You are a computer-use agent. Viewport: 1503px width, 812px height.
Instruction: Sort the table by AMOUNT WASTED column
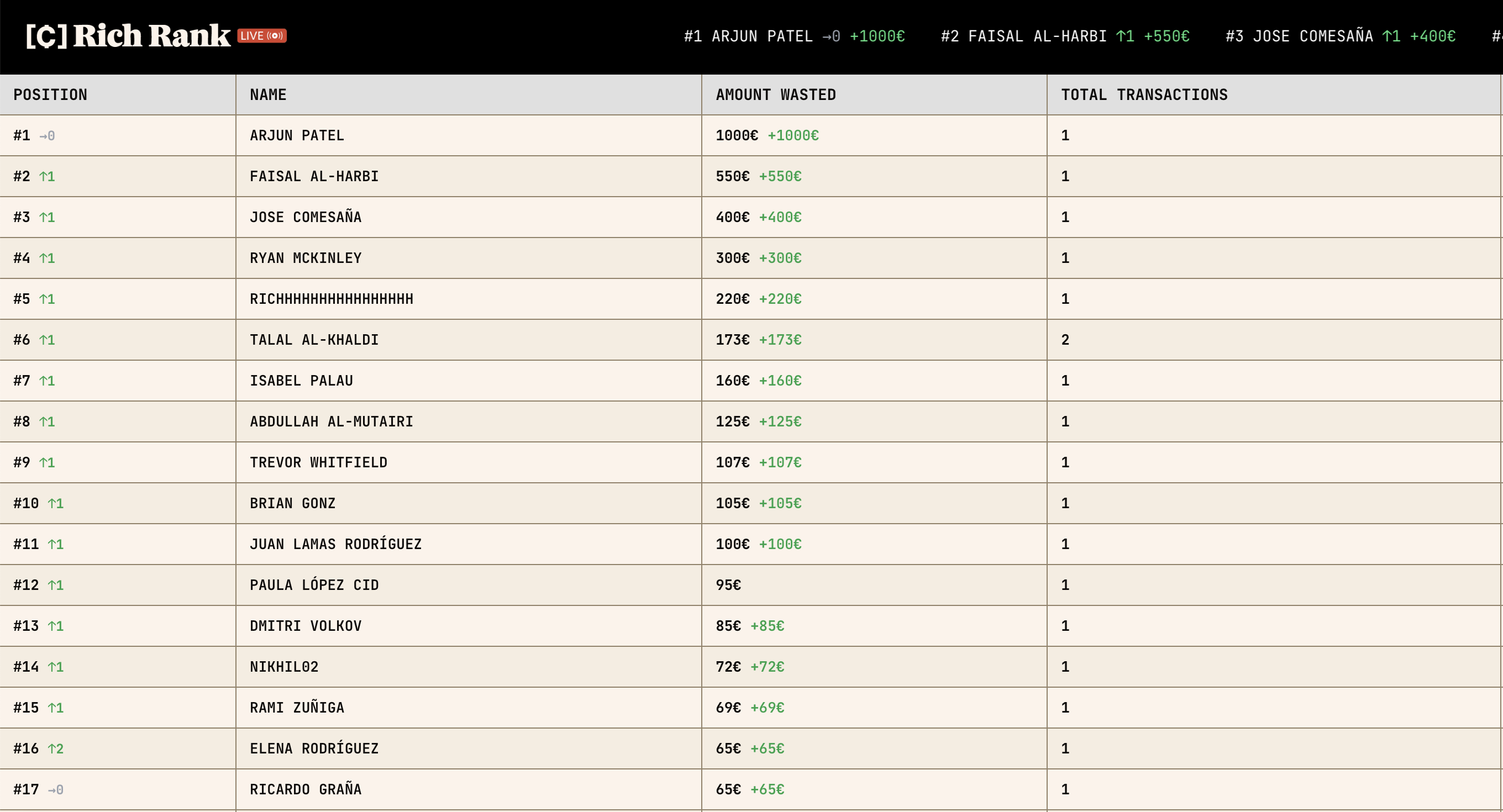[x=776, y=94]
